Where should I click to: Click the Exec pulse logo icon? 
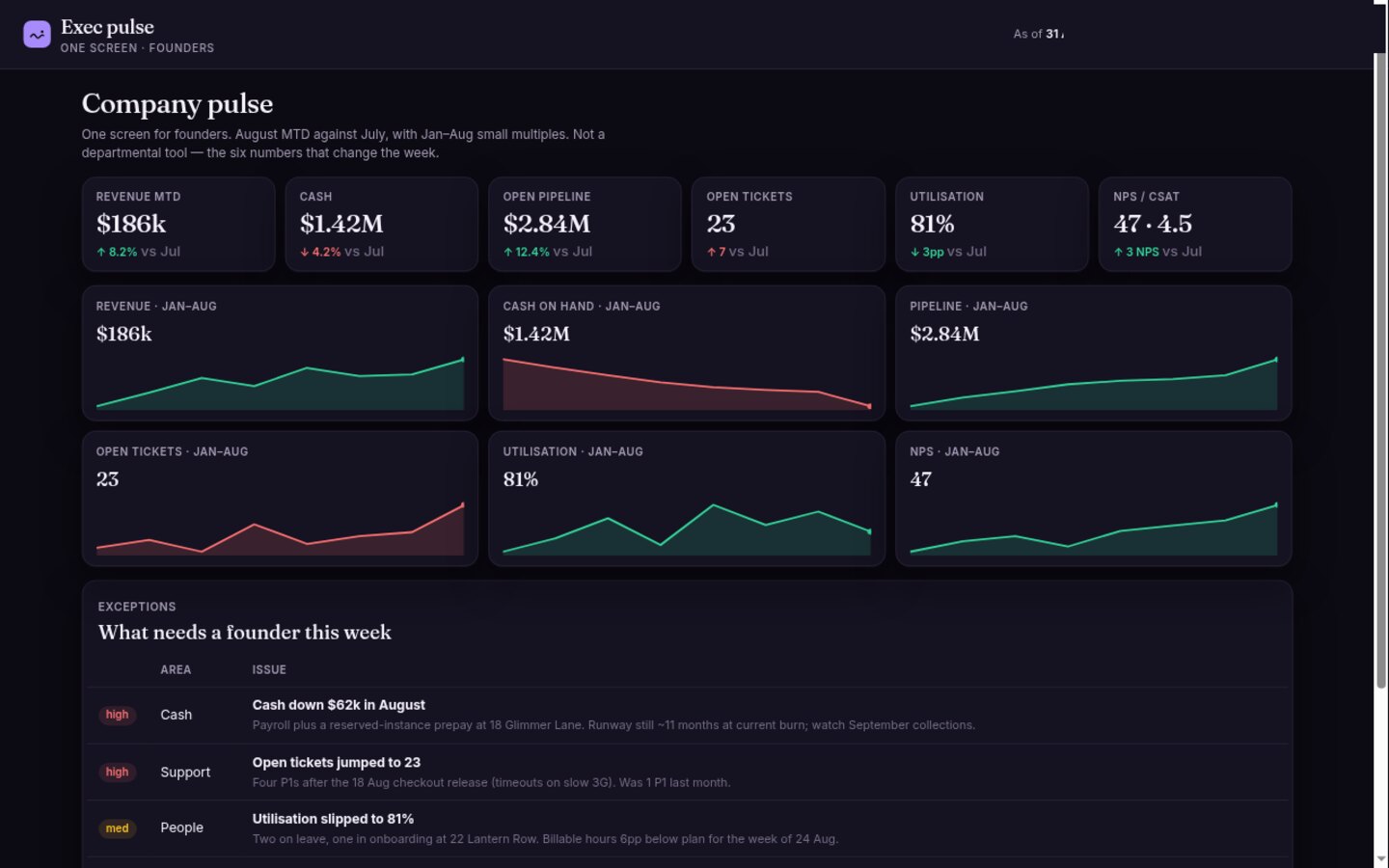[37, 35]
